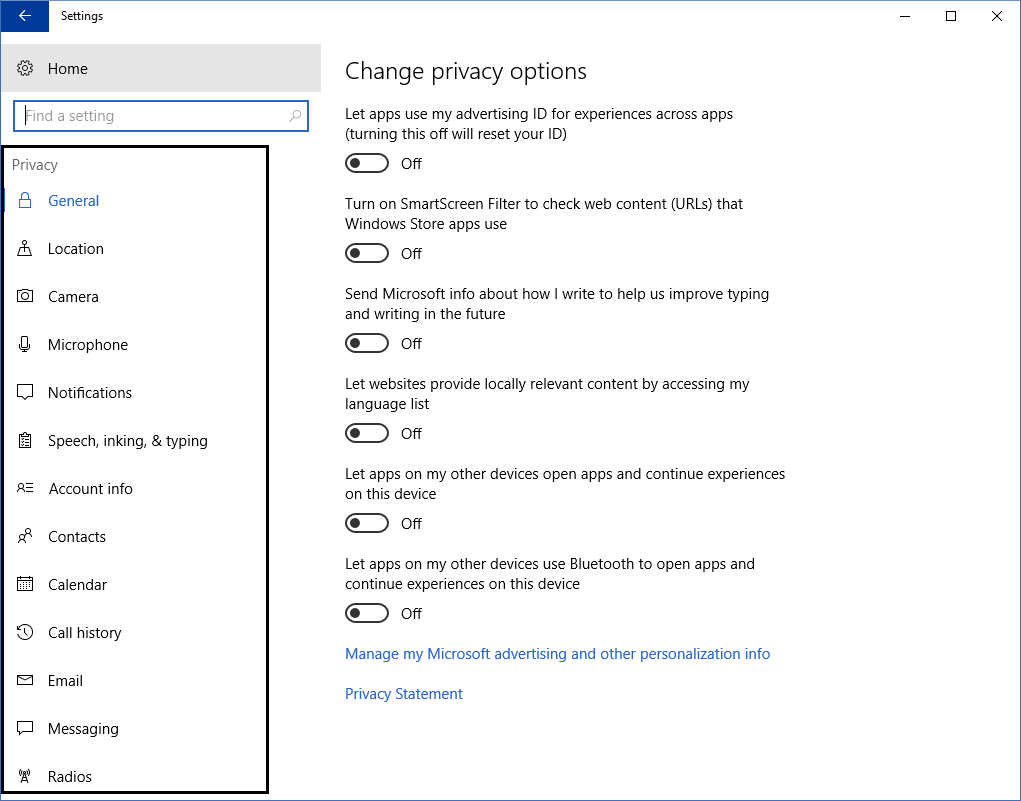Go to Account info privacy page

coord(90,489)
